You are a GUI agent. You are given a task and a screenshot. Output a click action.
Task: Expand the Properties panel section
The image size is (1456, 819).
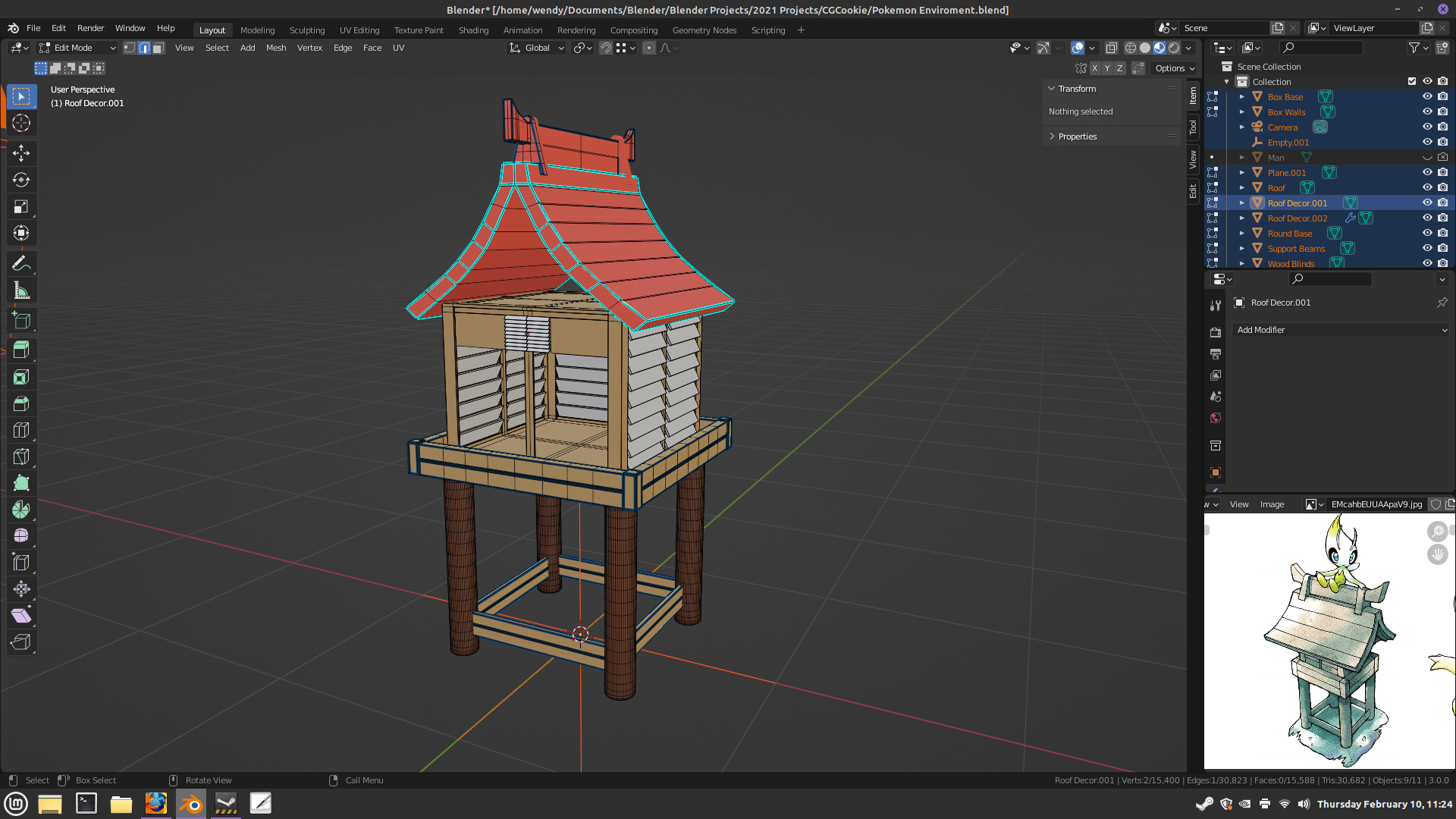[x=1077, y=136]
